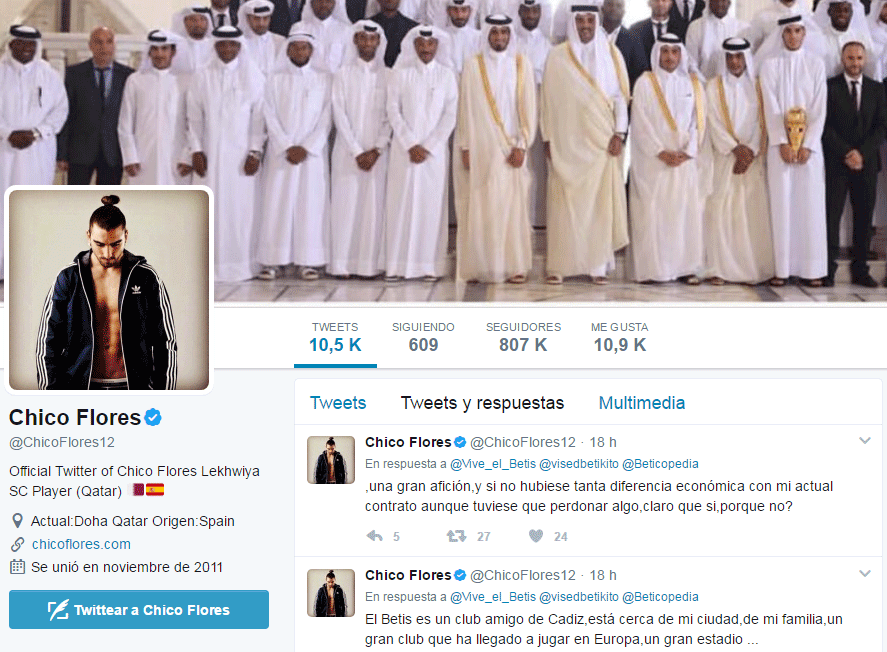The image size is (887, 652).
Task: Click the reply arrow icon on first tweet
Action: coord(374,536)
